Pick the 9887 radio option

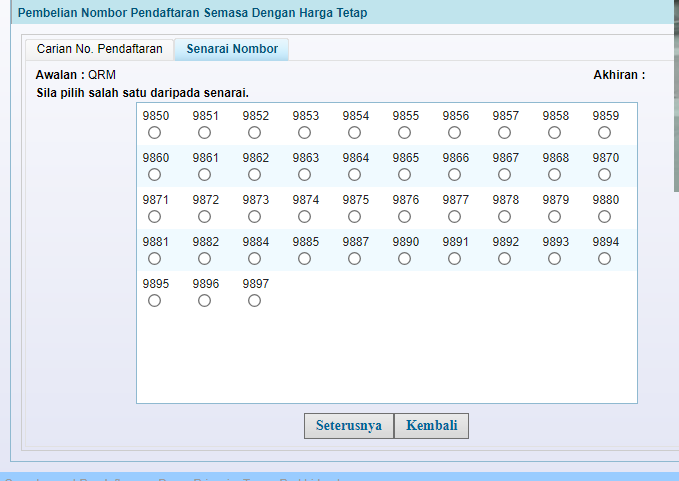point(355,259)
